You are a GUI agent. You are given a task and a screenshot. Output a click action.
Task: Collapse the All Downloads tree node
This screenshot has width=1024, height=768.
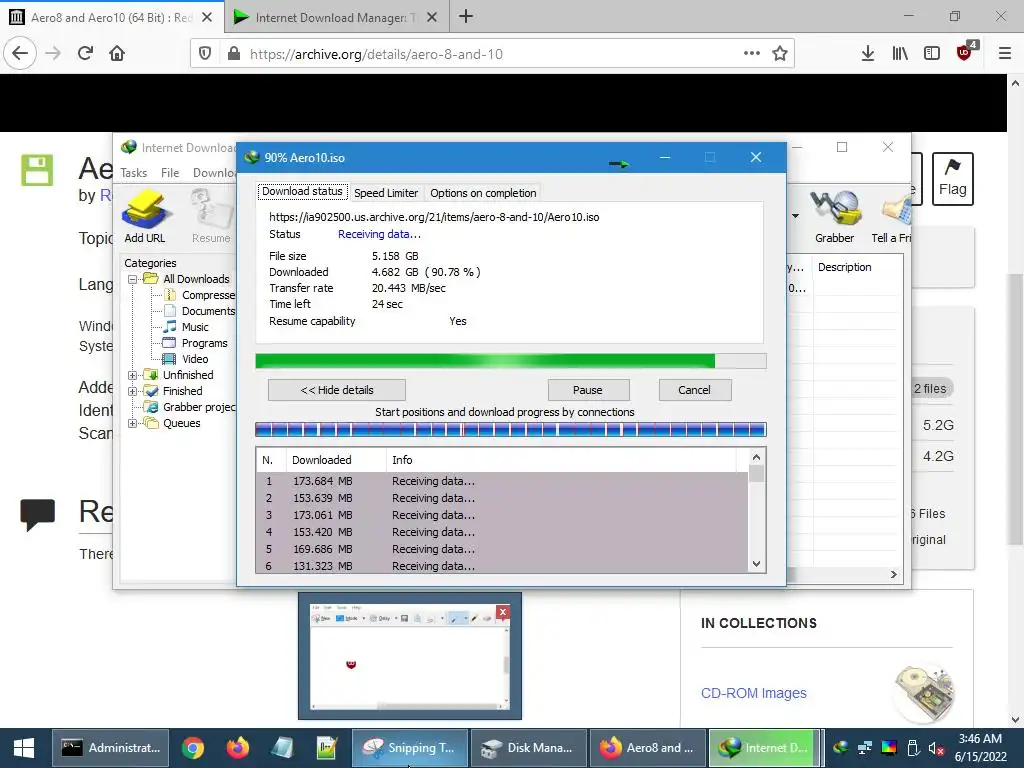133,279
